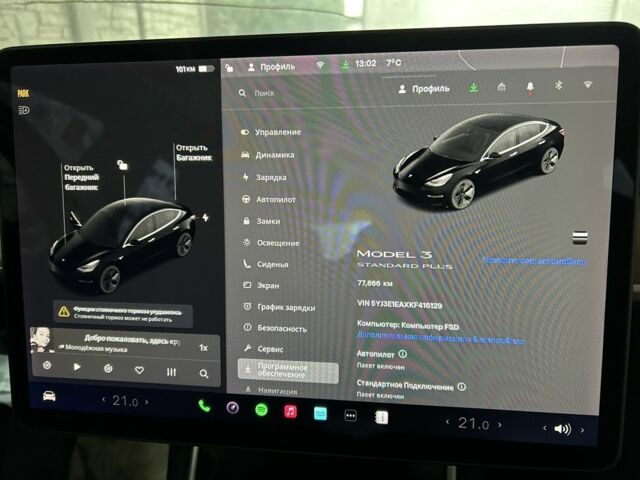This screenshot has height=480, width=640.
Task: Open all apps three-dots icon in dock
Action: (x=350, y=415)
